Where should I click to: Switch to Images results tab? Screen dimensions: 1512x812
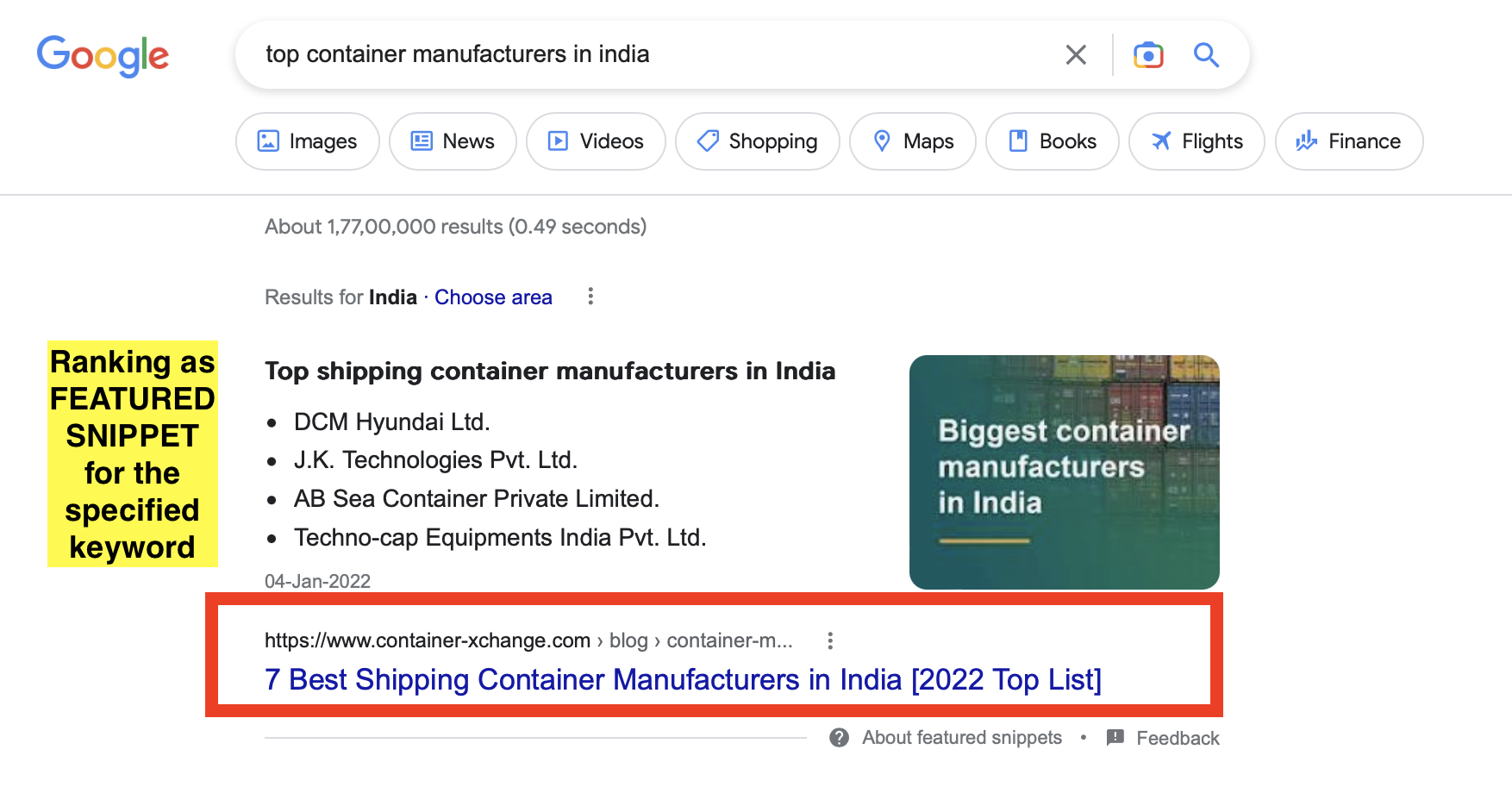[308, 141]
